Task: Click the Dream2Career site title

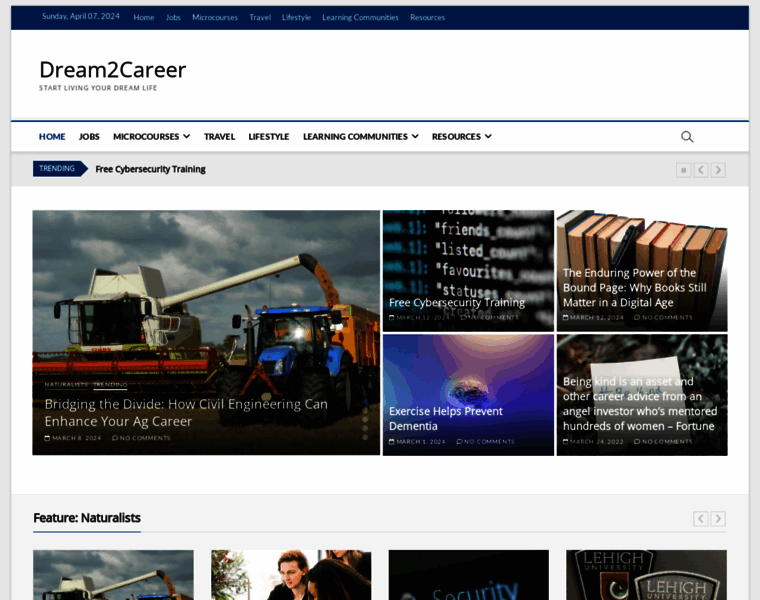Action: pos(112,70)
